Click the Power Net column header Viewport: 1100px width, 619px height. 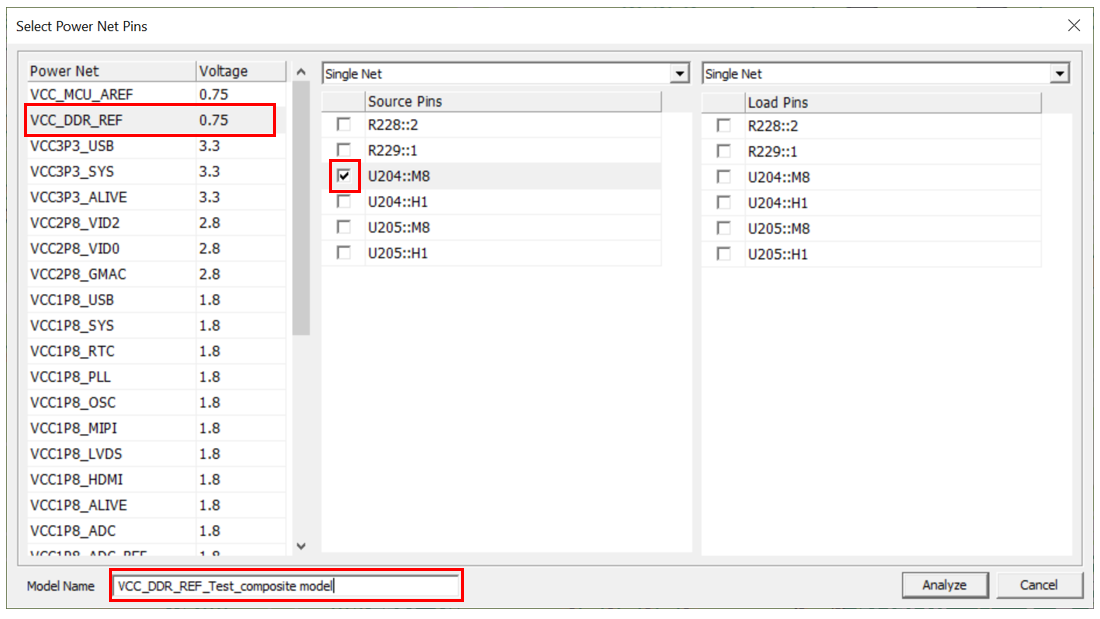pos(110,71)
